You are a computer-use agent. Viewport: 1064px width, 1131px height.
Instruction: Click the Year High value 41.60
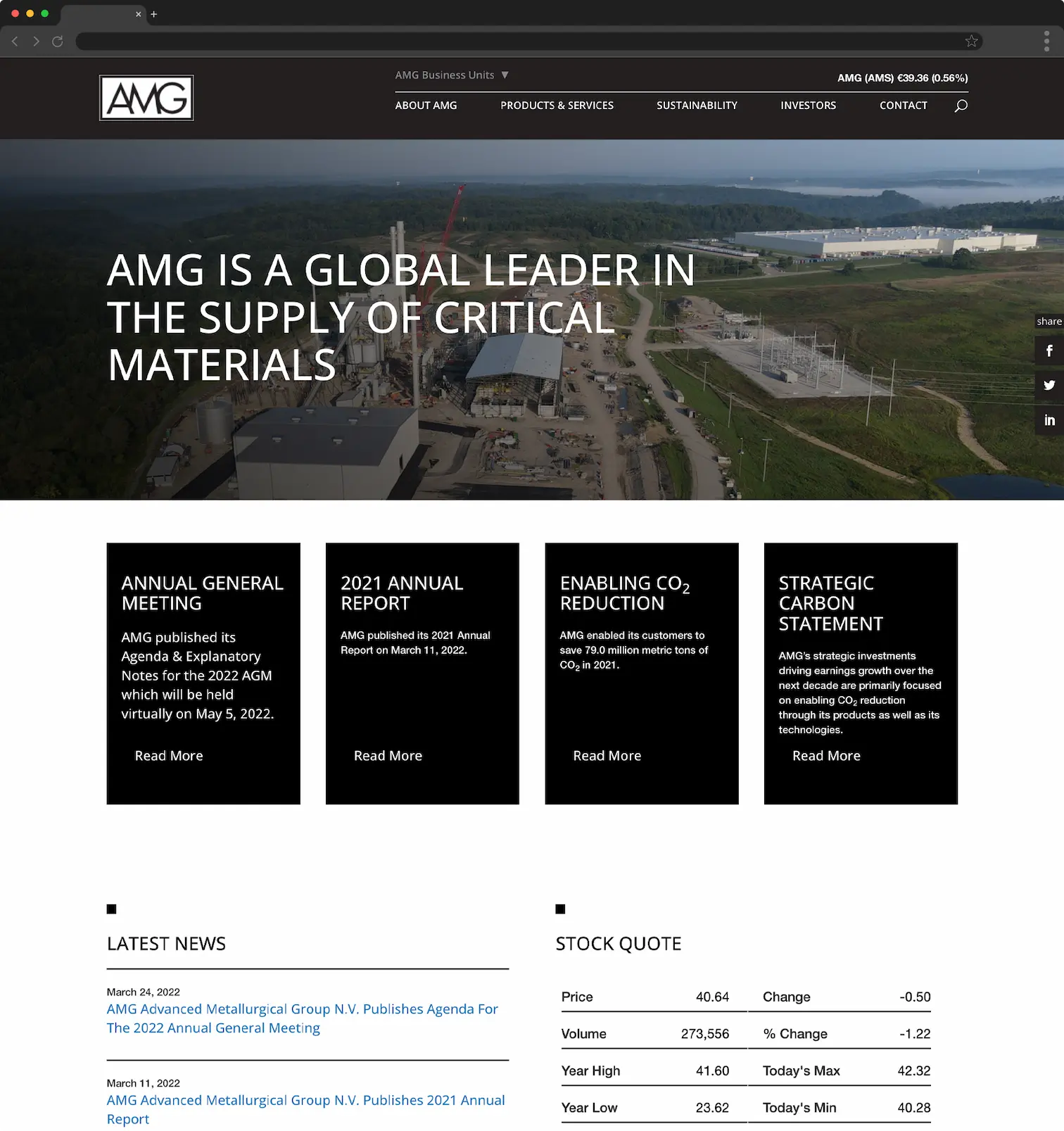(x=712, y=1071)
